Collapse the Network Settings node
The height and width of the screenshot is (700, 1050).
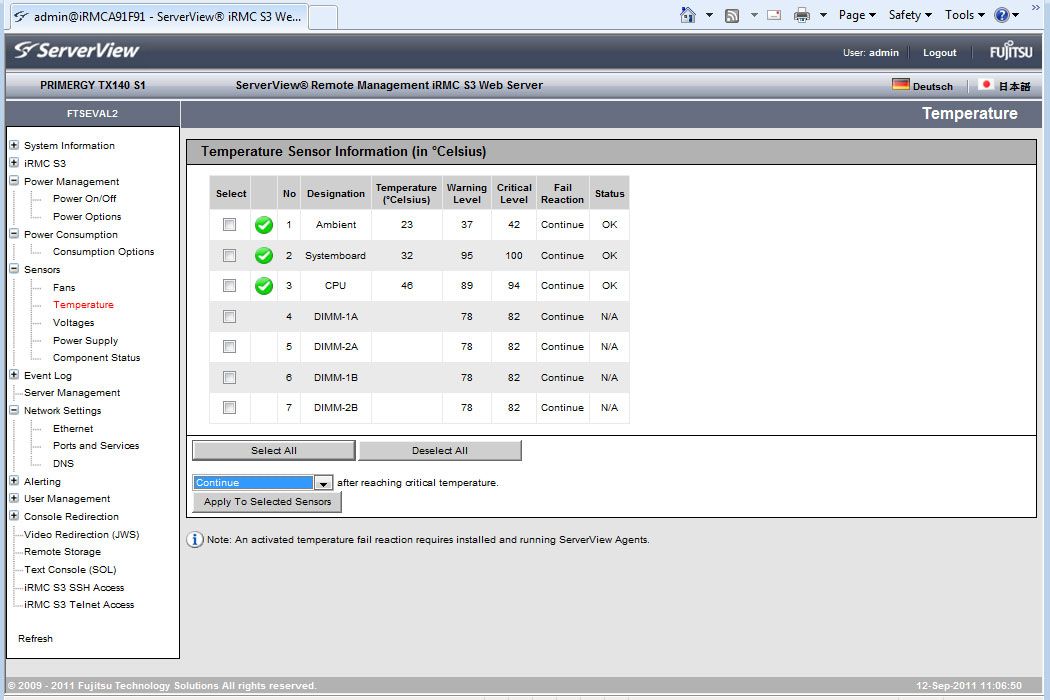coord(13,410)
